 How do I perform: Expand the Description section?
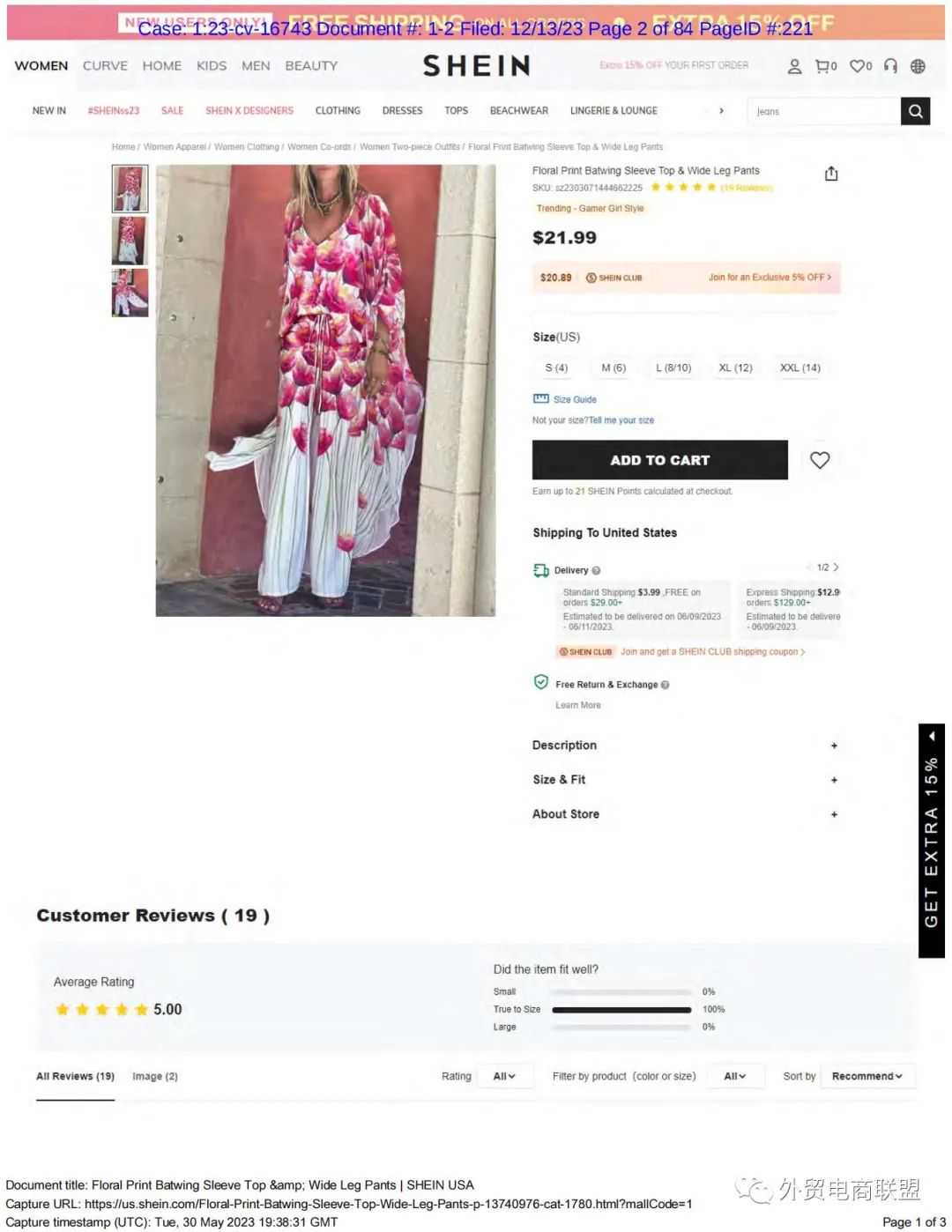point(685,746)
